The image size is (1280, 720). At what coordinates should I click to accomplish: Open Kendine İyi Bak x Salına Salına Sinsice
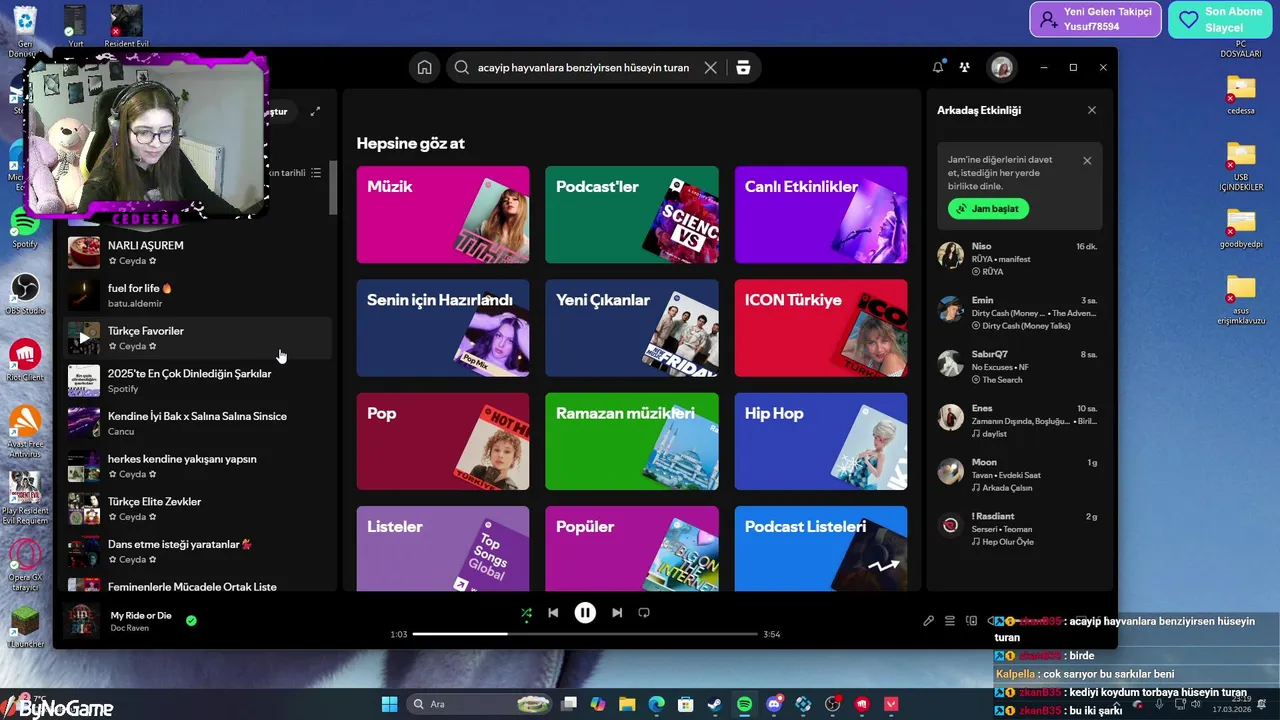[198, 423]
